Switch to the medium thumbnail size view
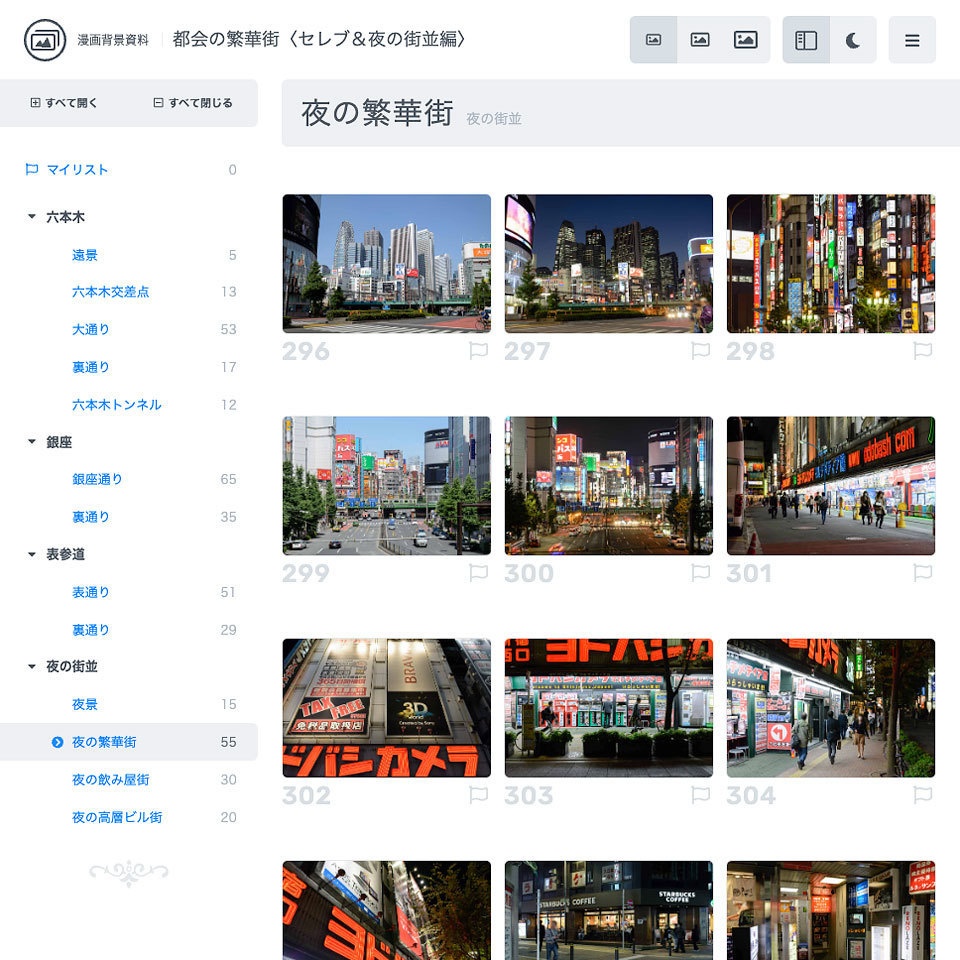Viewport: 960px width, 960px height. click(x=700, y=39)
